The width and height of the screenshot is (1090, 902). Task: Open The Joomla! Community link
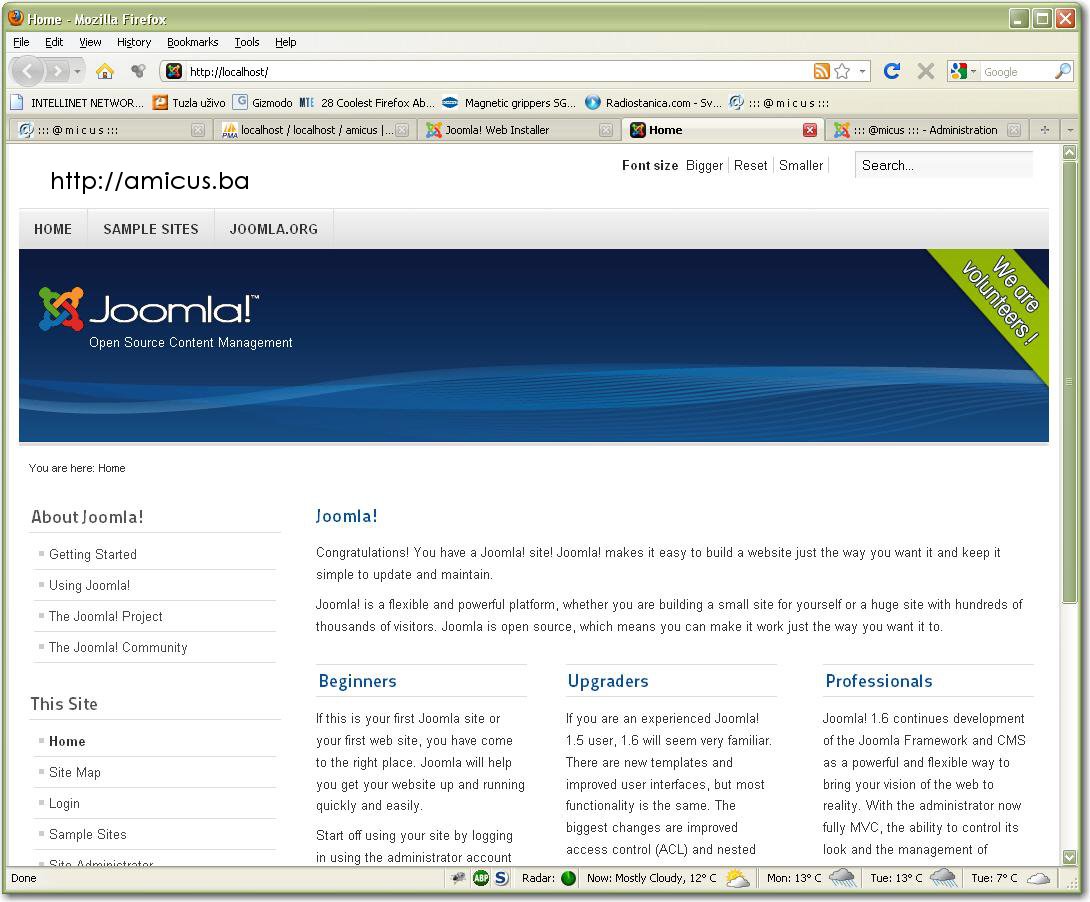(x=118, y=647)
